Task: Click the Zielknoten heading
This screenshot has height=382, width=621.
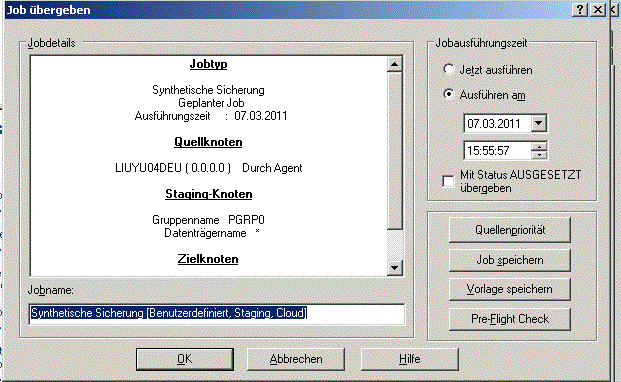Action: [x=208, y=259]
